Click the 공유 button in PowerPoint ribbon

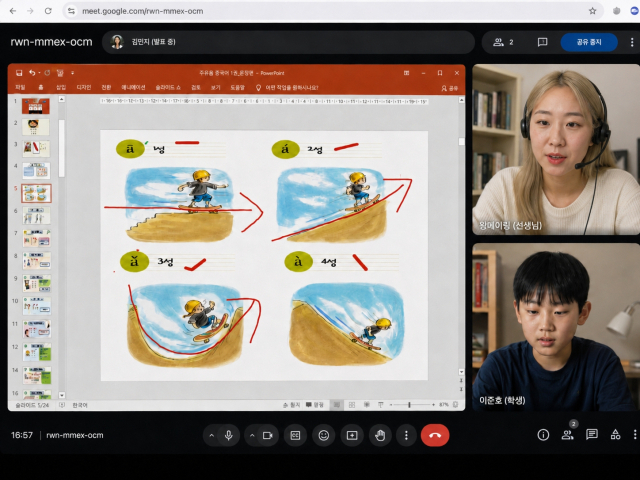449,88
